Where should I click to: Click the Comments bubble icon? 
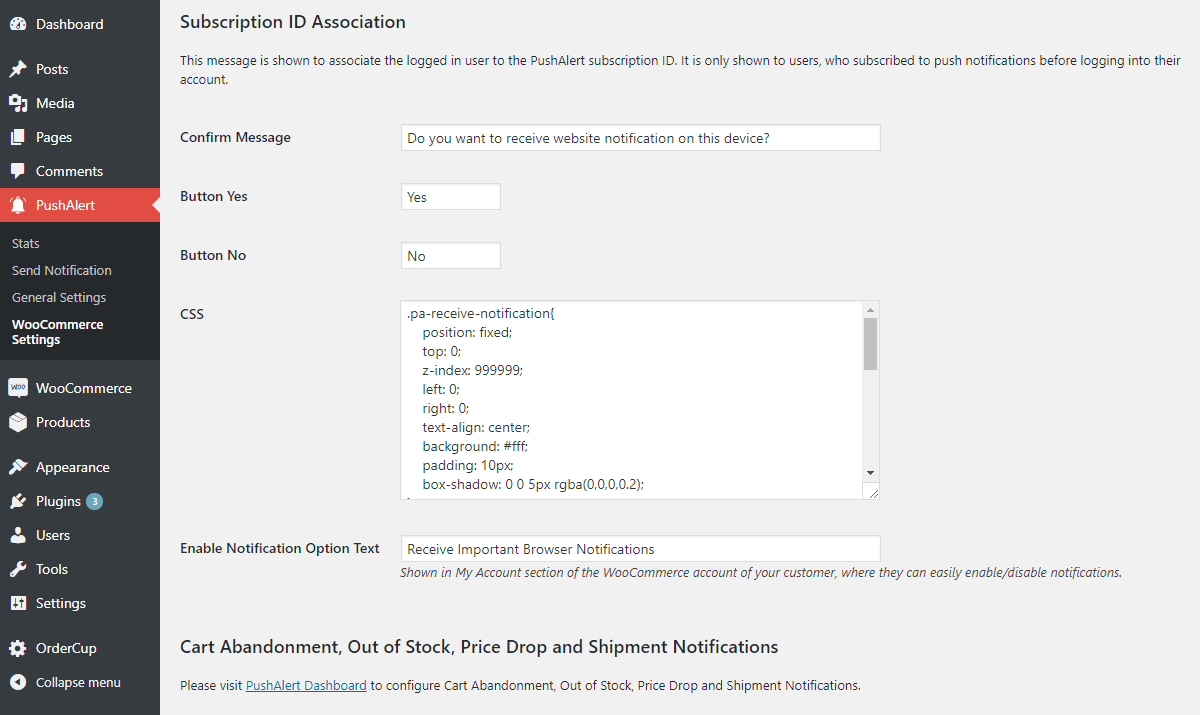(x=18, y=171)
